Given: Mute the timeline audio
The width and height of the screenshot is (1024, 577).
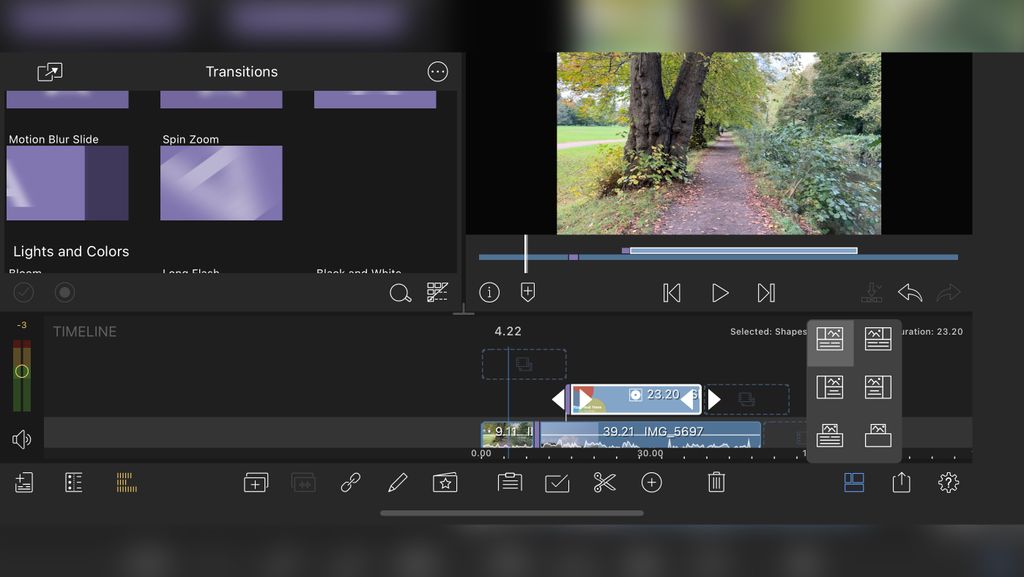Looking at the screenshot, I should [x=22, y=439].
